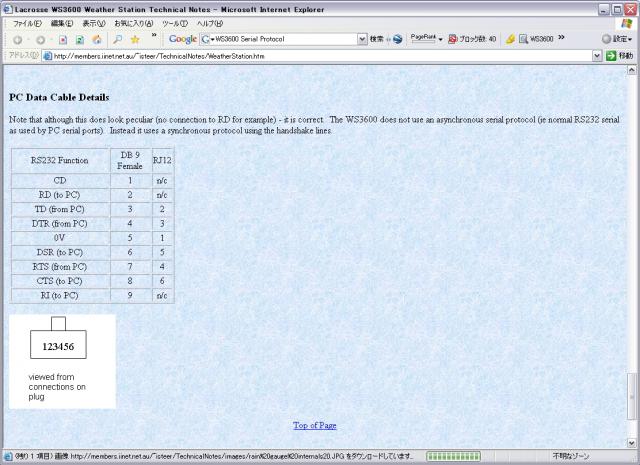Open the 編集(E) menu

point(62,24)
